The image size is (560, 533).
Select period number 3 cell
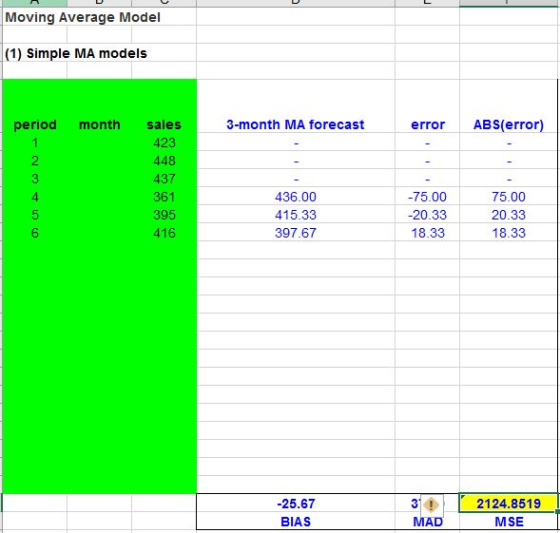(x=35, y=179)
